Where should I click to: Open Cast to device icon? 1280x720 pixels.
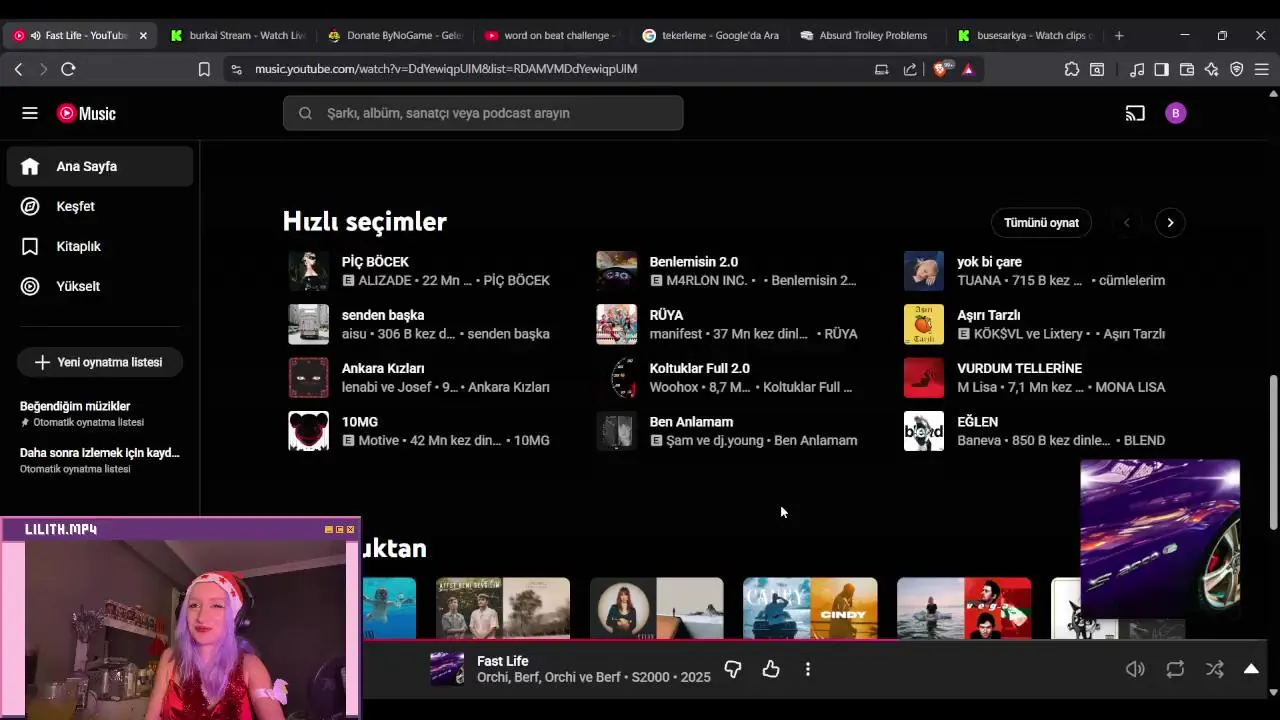1135,113
